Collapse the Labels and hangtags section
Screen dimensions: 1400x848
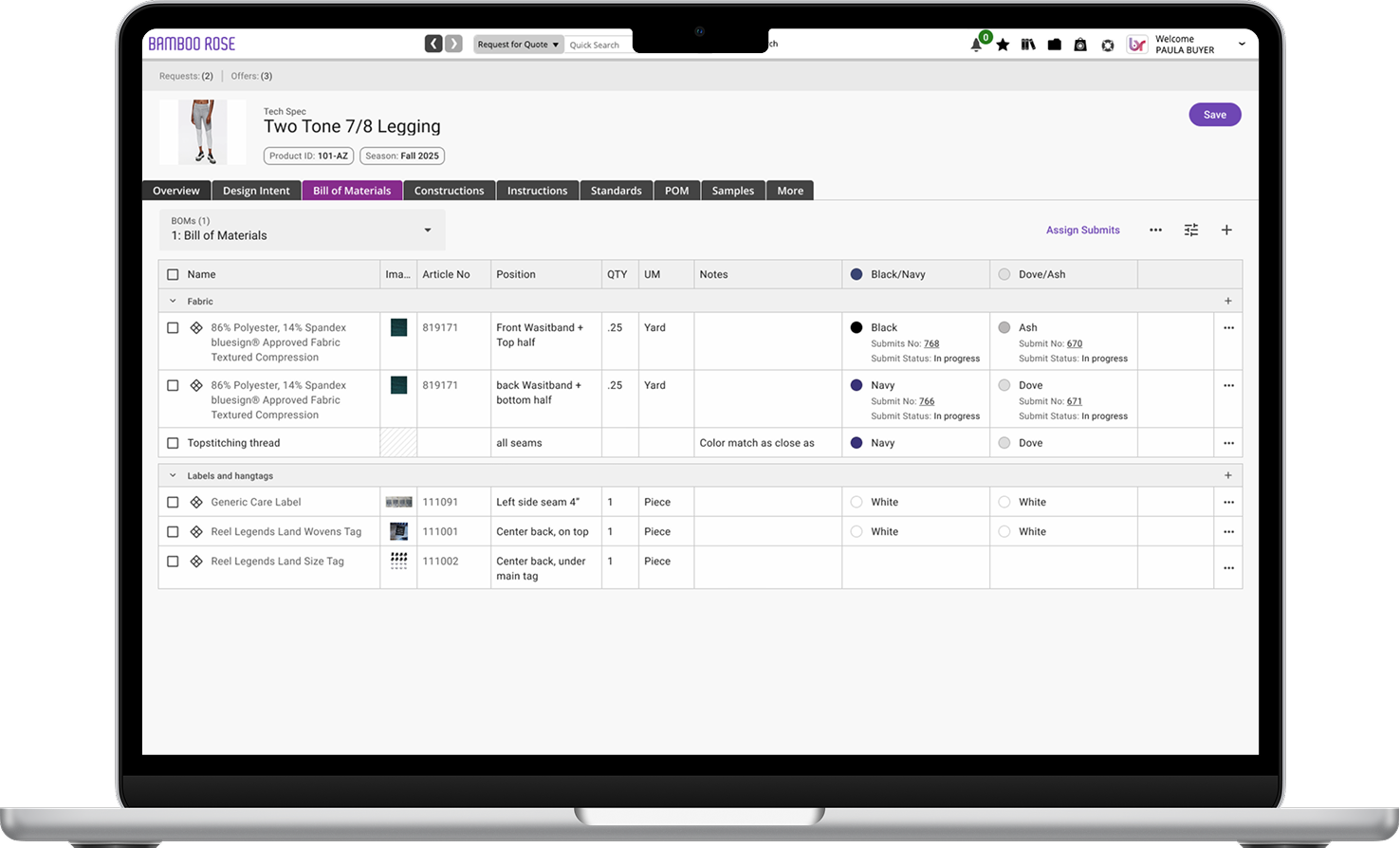pos(173,475)
